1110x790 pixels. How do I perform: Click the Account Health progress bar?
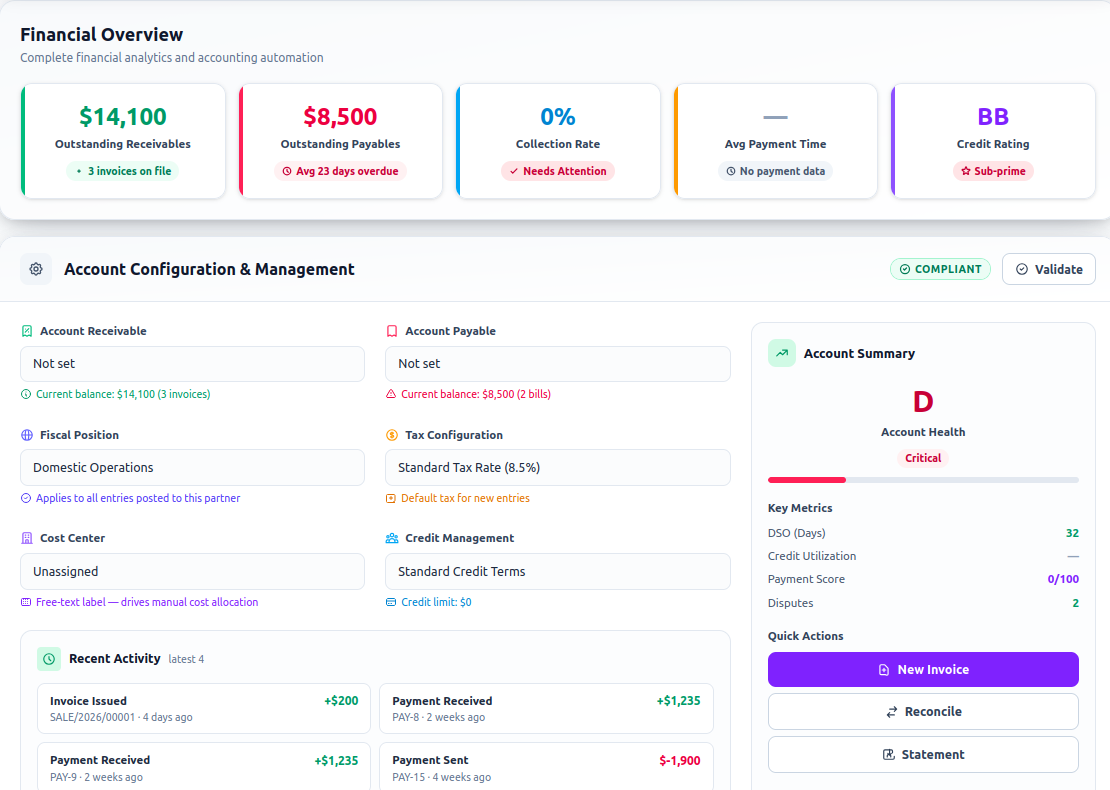tap(923, 480)
